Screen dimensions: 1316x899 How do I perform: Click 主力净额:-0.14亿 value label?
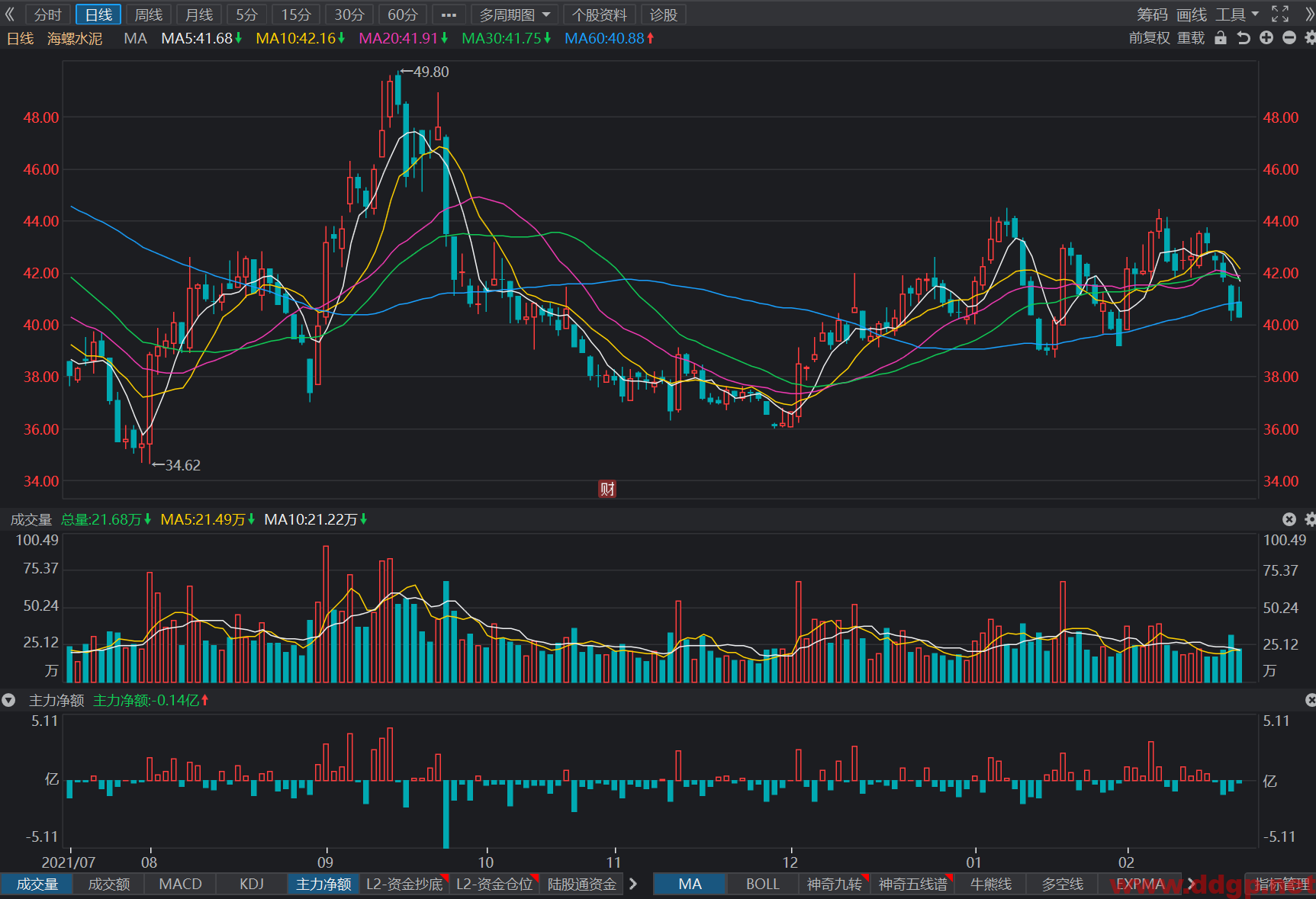150,700
